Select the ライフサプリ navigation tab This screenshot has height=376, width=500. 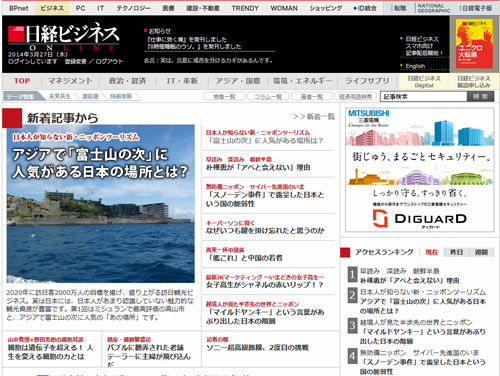(367, 81)
